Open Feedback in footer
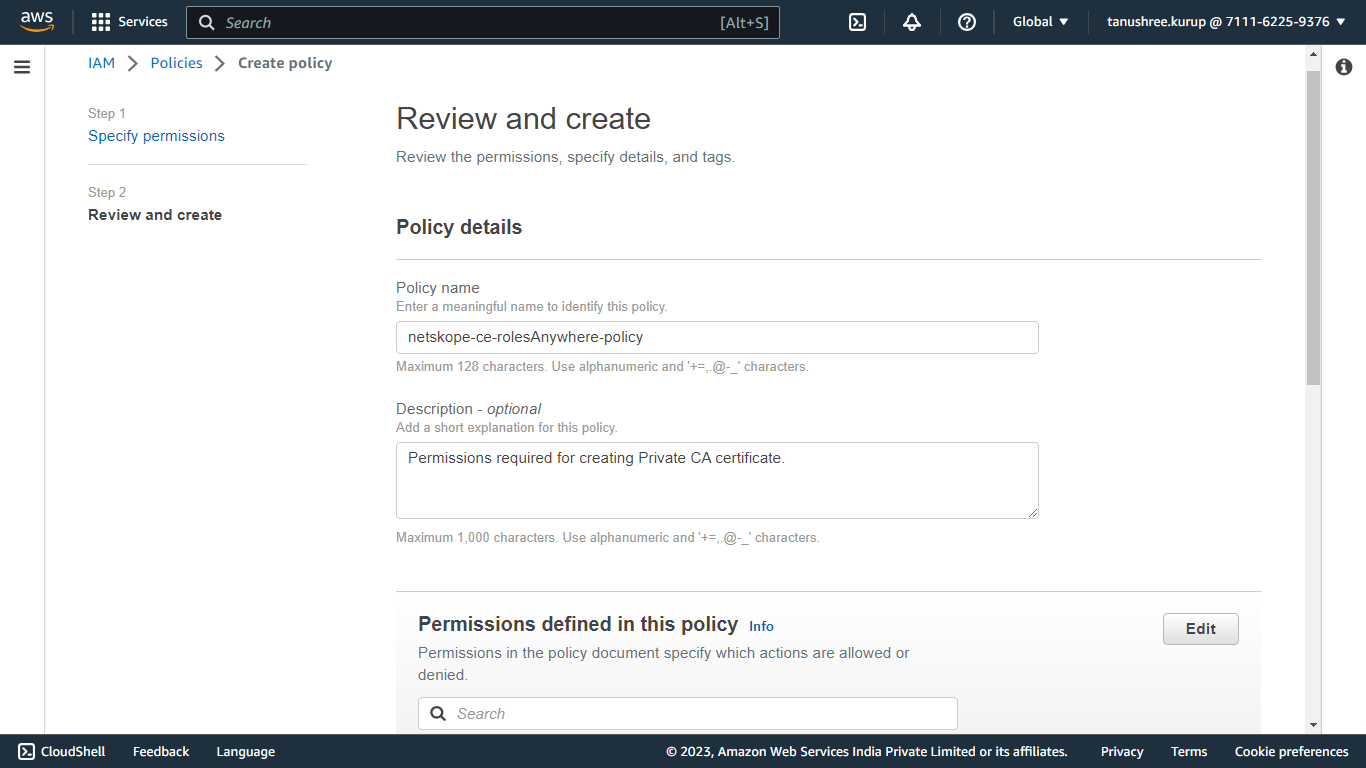 click(x=161, y=752)
